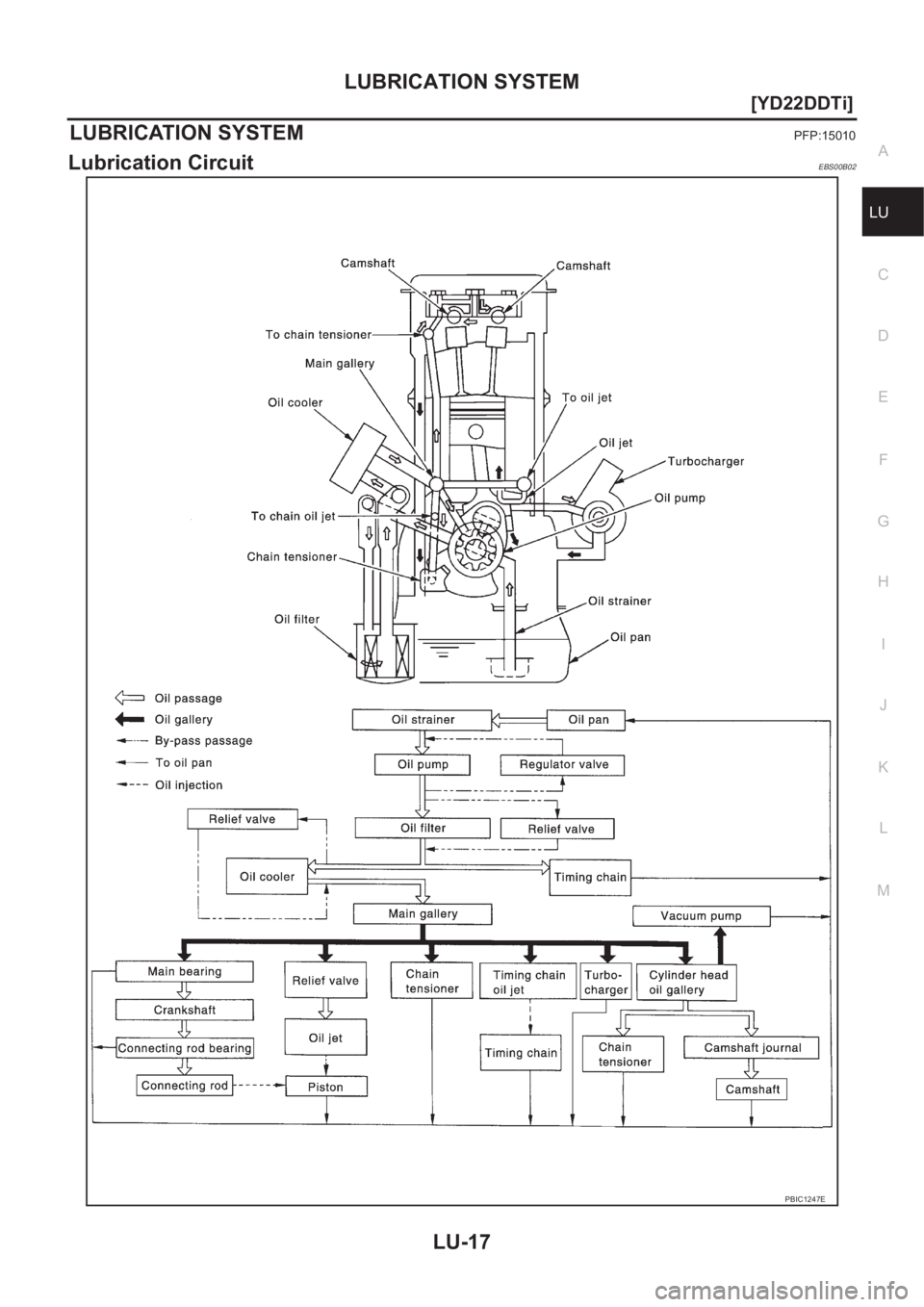Click the Oil strainer flowchart box
Viewport: 924px width, 1307px height.
pos(423,720)
